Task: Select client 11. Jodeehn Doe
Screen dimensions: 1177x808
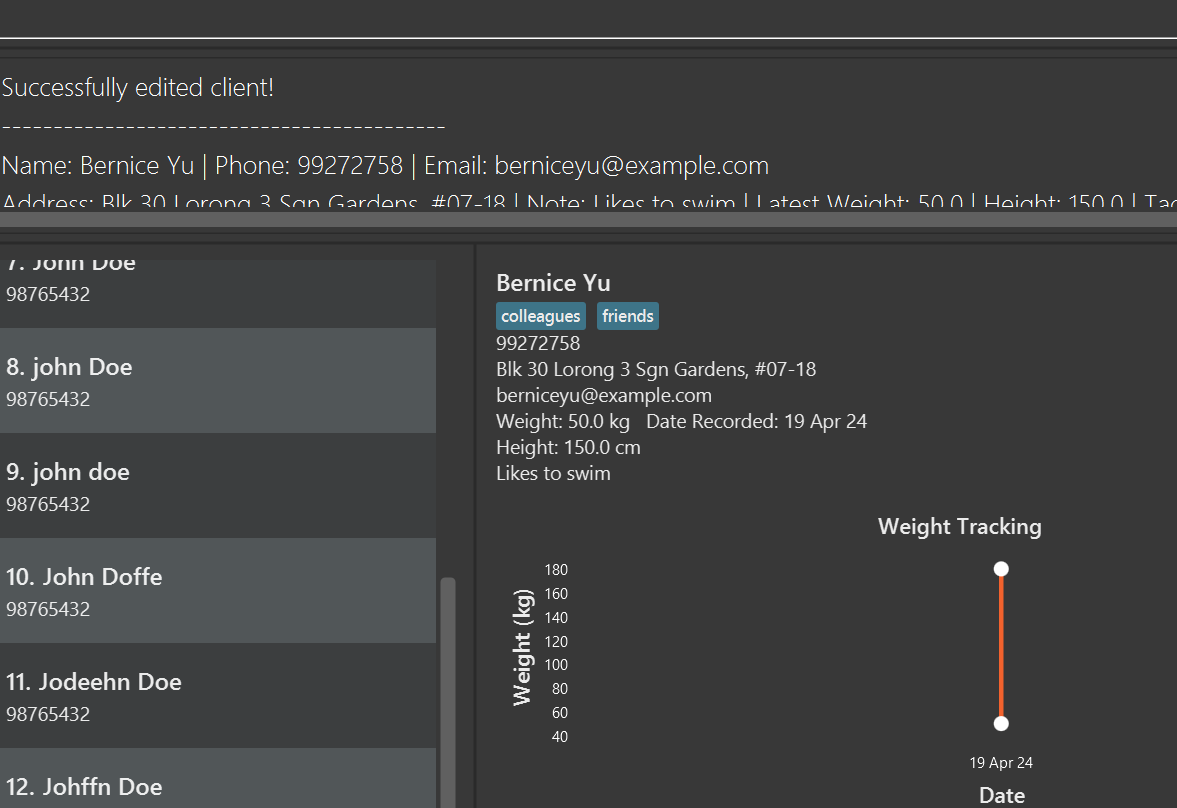Action: tap(218, 696)
